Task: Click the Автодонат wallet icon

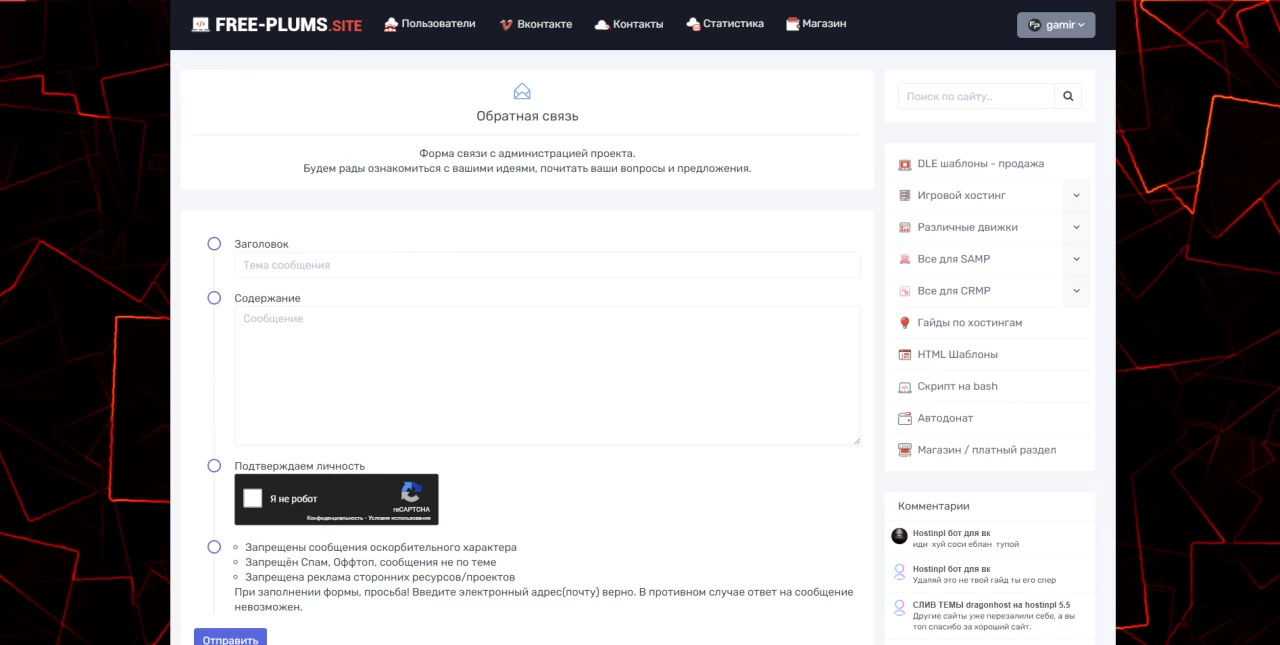Action: (905, 418)
